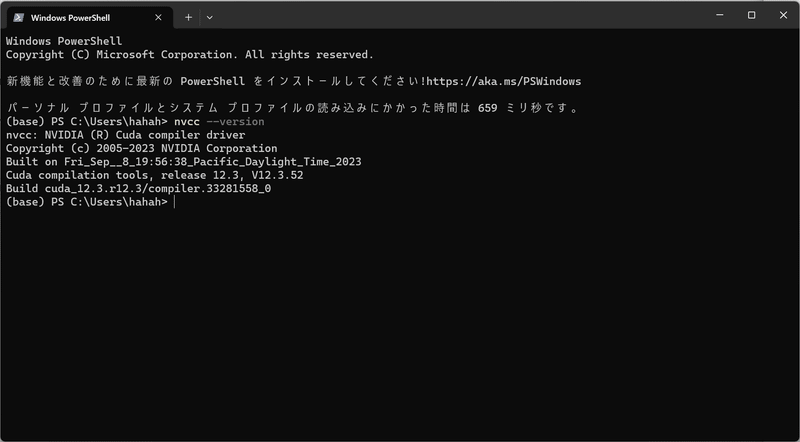Close the Windows PowerShell tab
800x442 pixels.
pyautogui.click(x=158, y=17)
